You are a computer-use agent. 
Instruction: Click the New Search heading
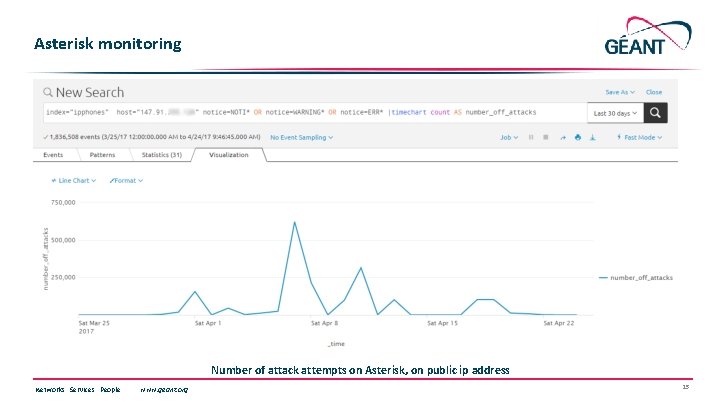90,92
